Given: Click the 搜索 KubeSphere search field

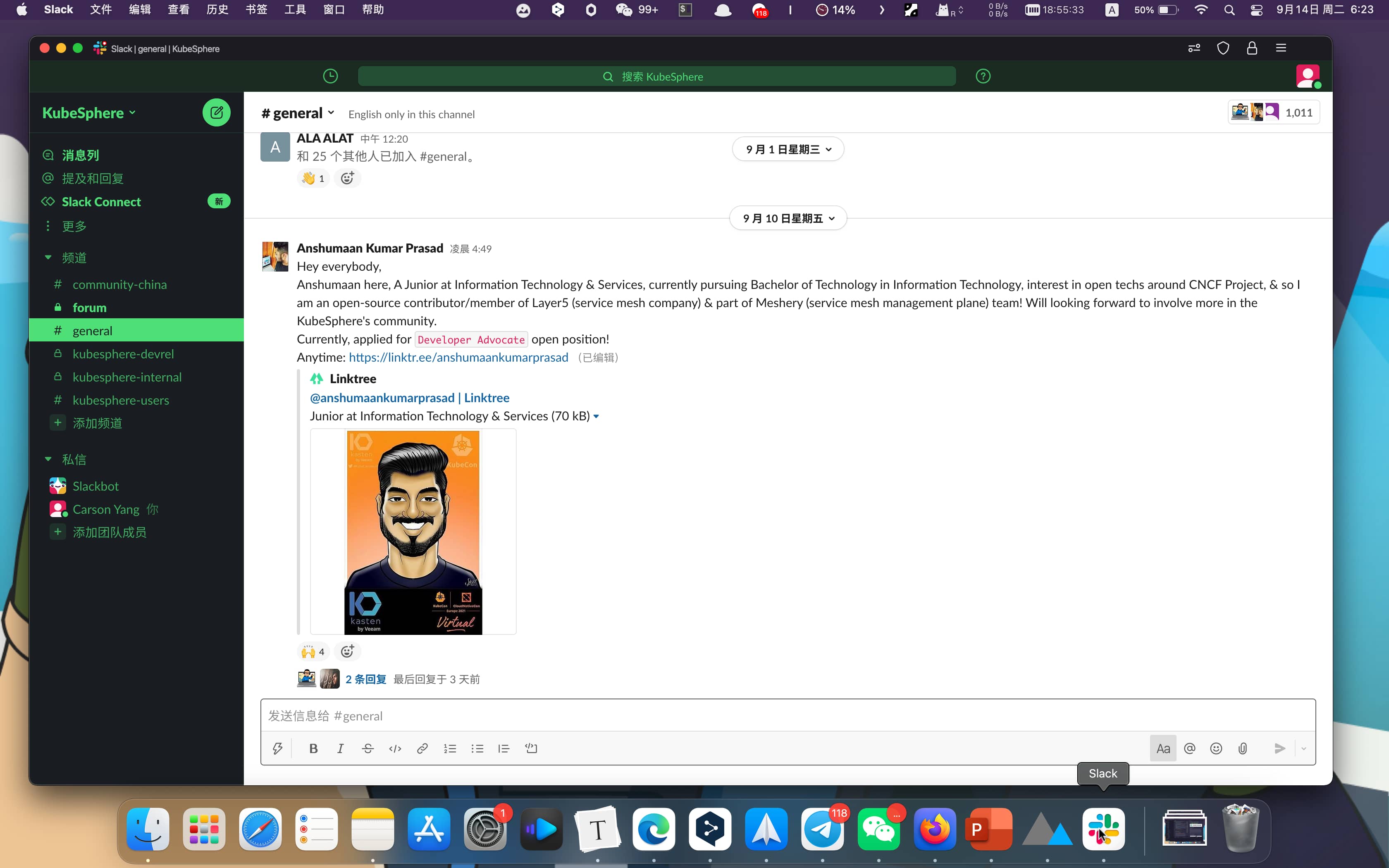Looking at the screenshot, I should (656, 76).
